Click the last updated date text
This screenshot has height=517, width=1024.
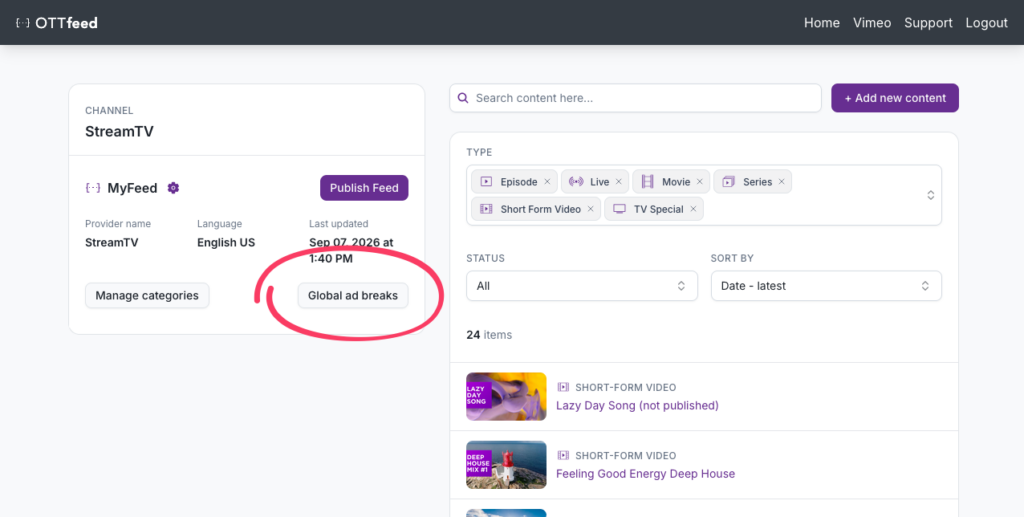tap(351, 251)
